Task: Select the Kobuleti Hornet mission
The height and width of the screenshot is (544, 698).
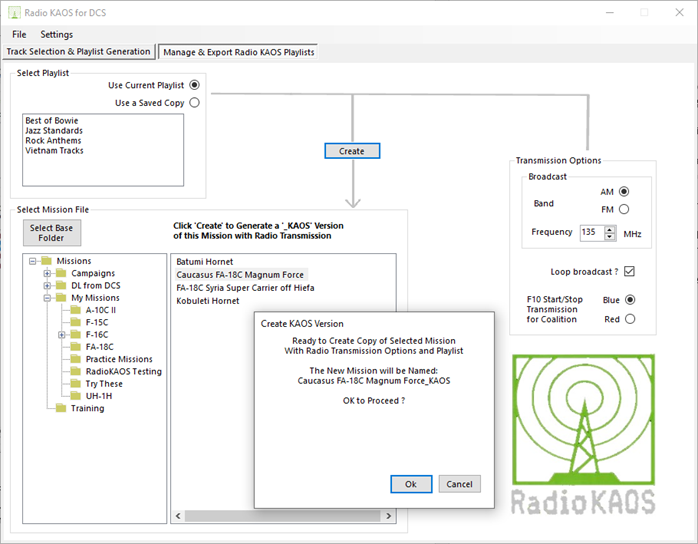Action: (x=207, y=301)
